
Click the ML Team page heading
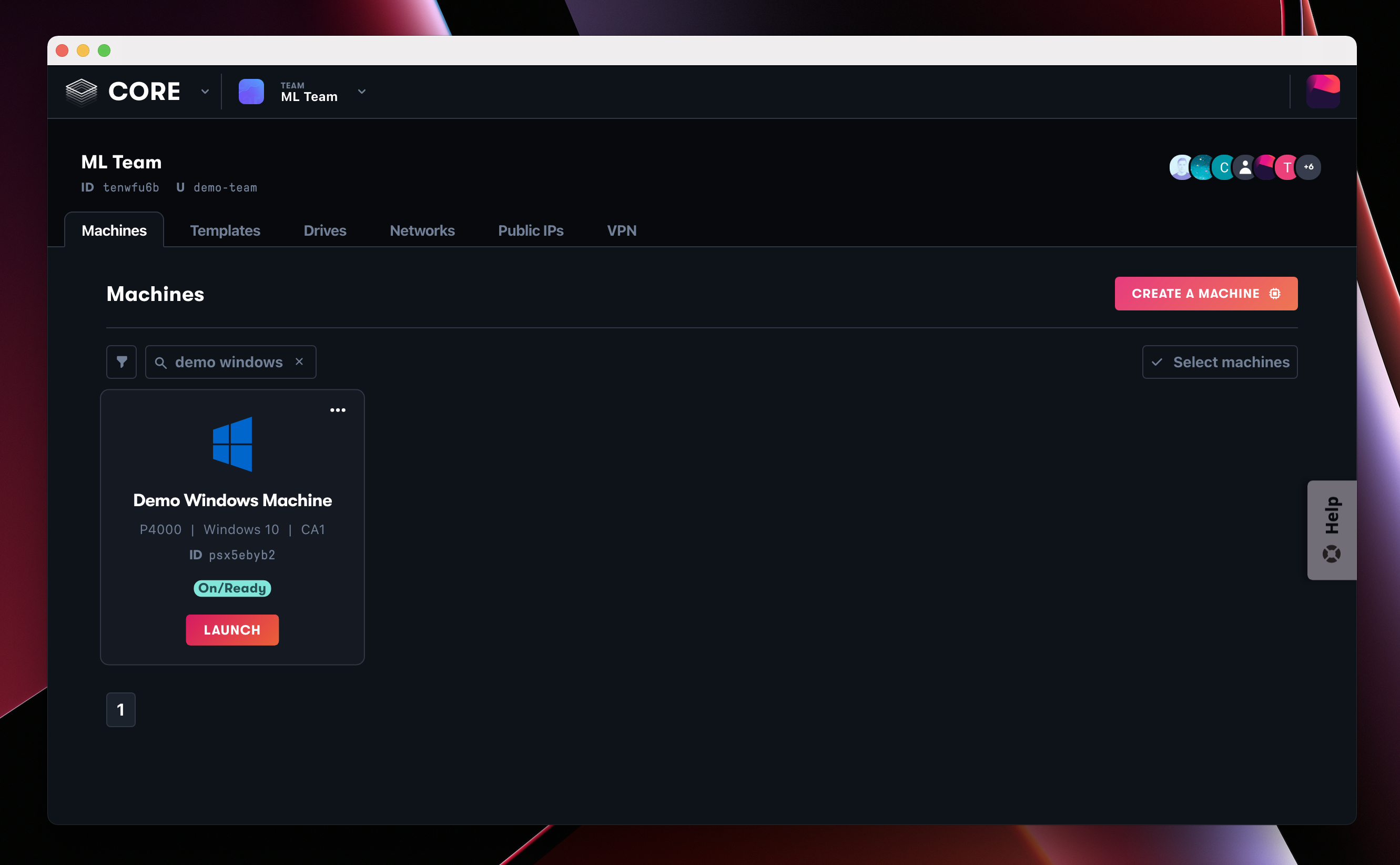coord(121,162)
